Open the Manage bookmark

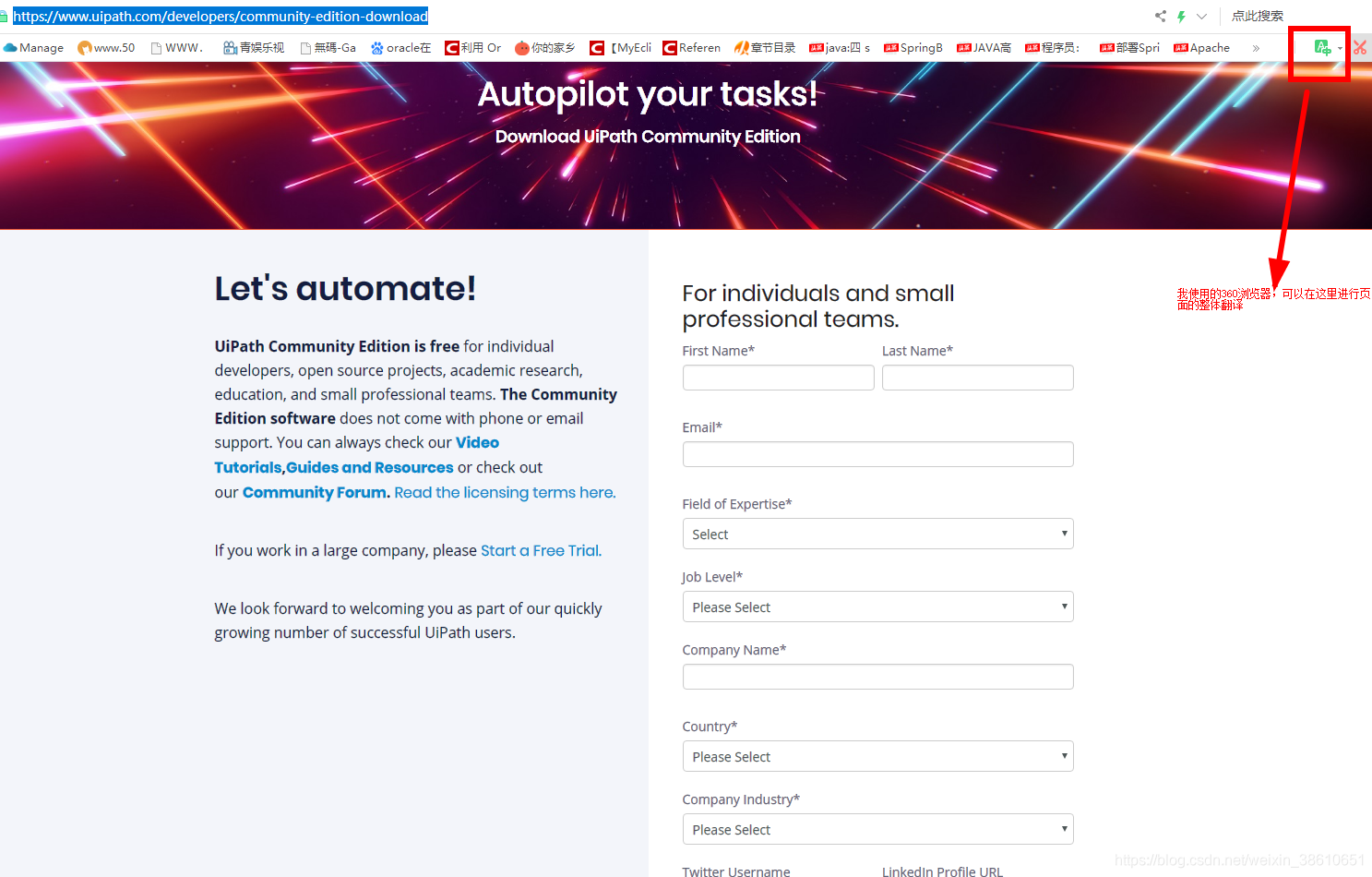34,47
